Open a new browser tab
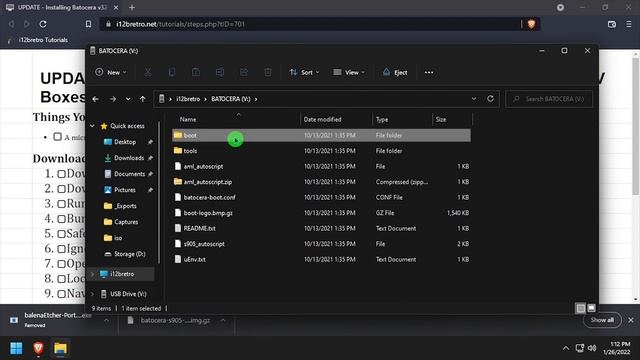 pyautogui.click(x=132, y=7)
